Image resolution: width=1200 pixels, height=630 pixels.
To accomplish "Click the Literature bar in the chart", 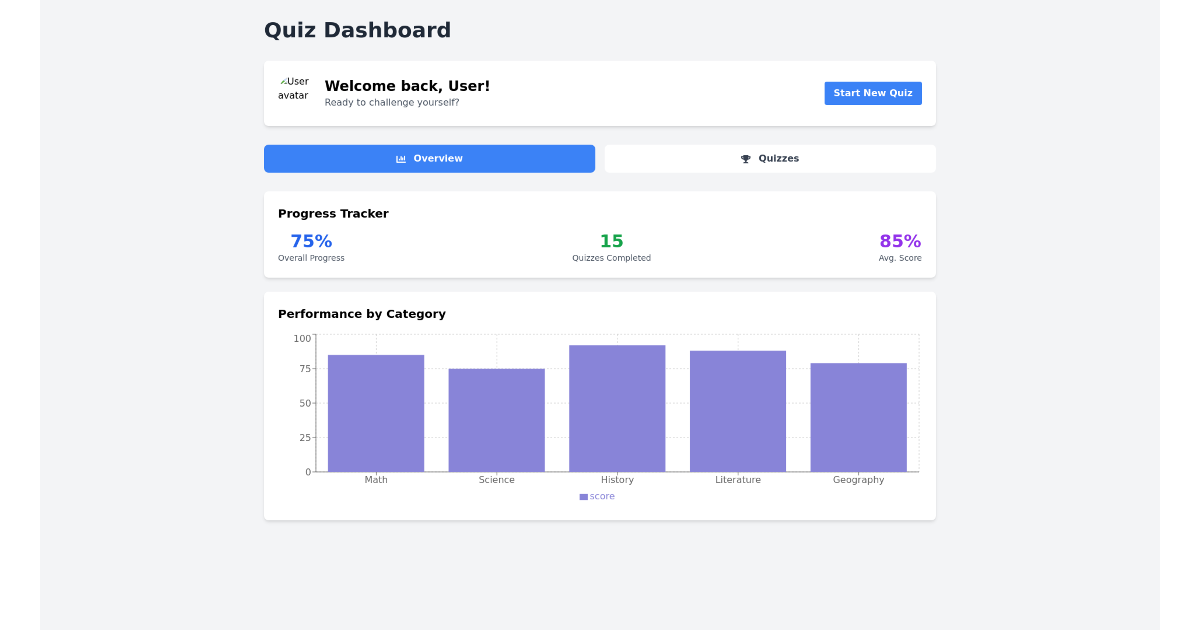I will [738, 410].
